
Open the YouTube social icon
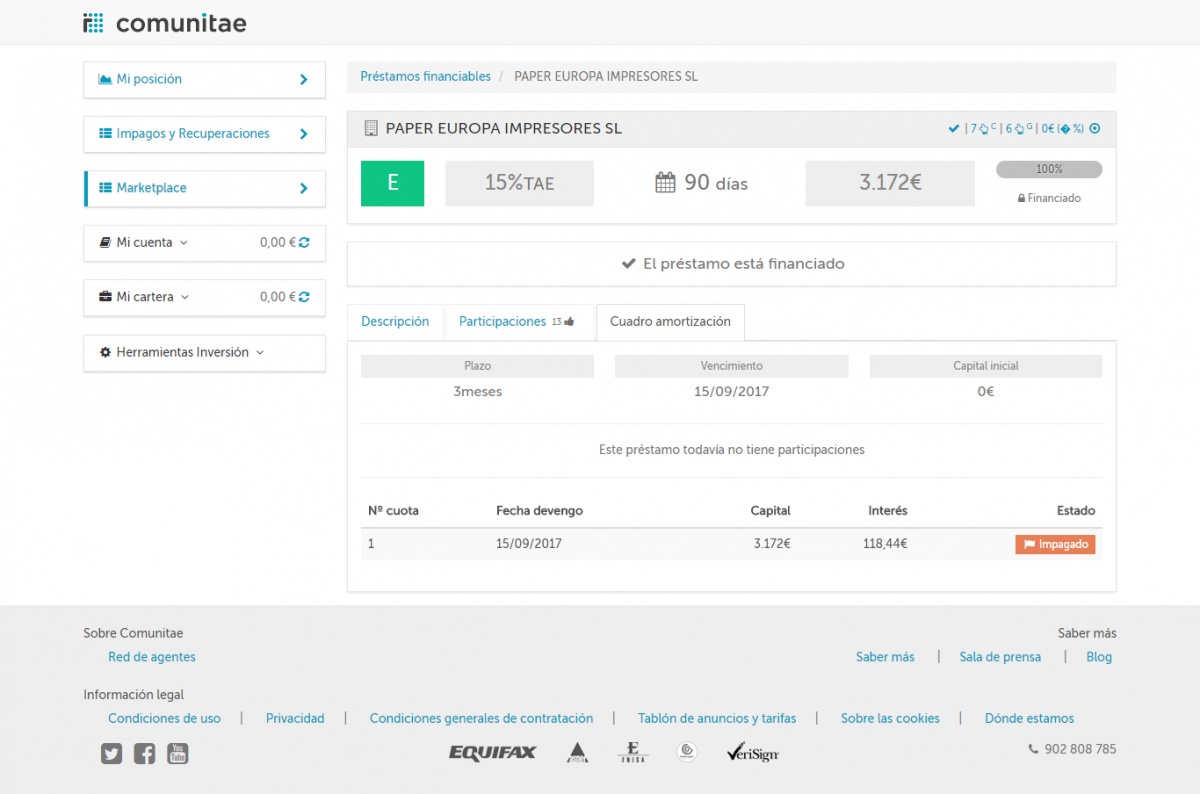tap(177, 754)
